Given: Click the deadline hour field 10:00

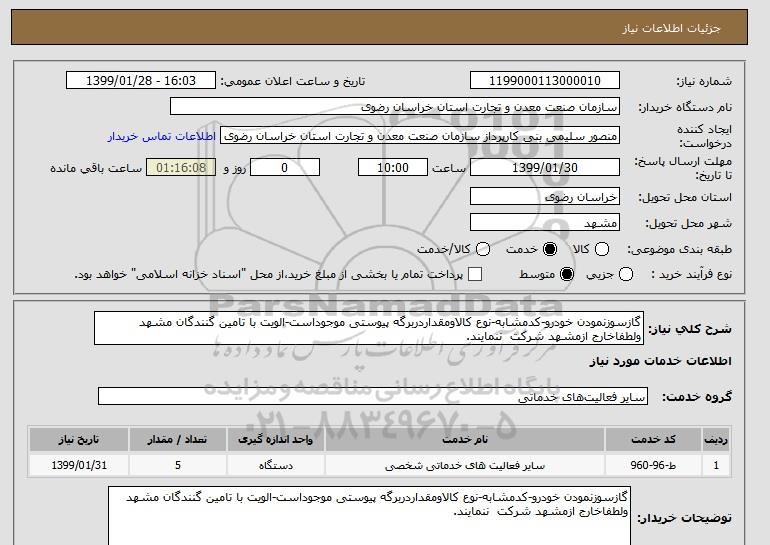Looking at the screenshot, I should point(393,167).
